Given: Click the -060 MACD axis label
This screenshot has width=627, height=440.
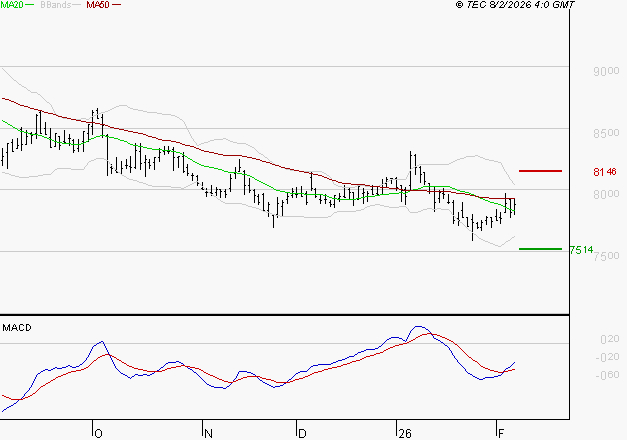Looking at the screenshot, I should pyautogui.click(x=607, y=375).
